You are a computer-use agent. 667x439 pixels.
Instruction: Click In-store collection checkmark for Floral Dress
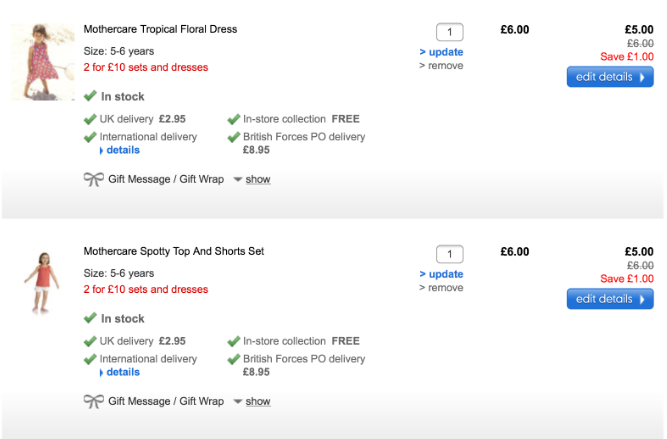click(x=233, y=119)
